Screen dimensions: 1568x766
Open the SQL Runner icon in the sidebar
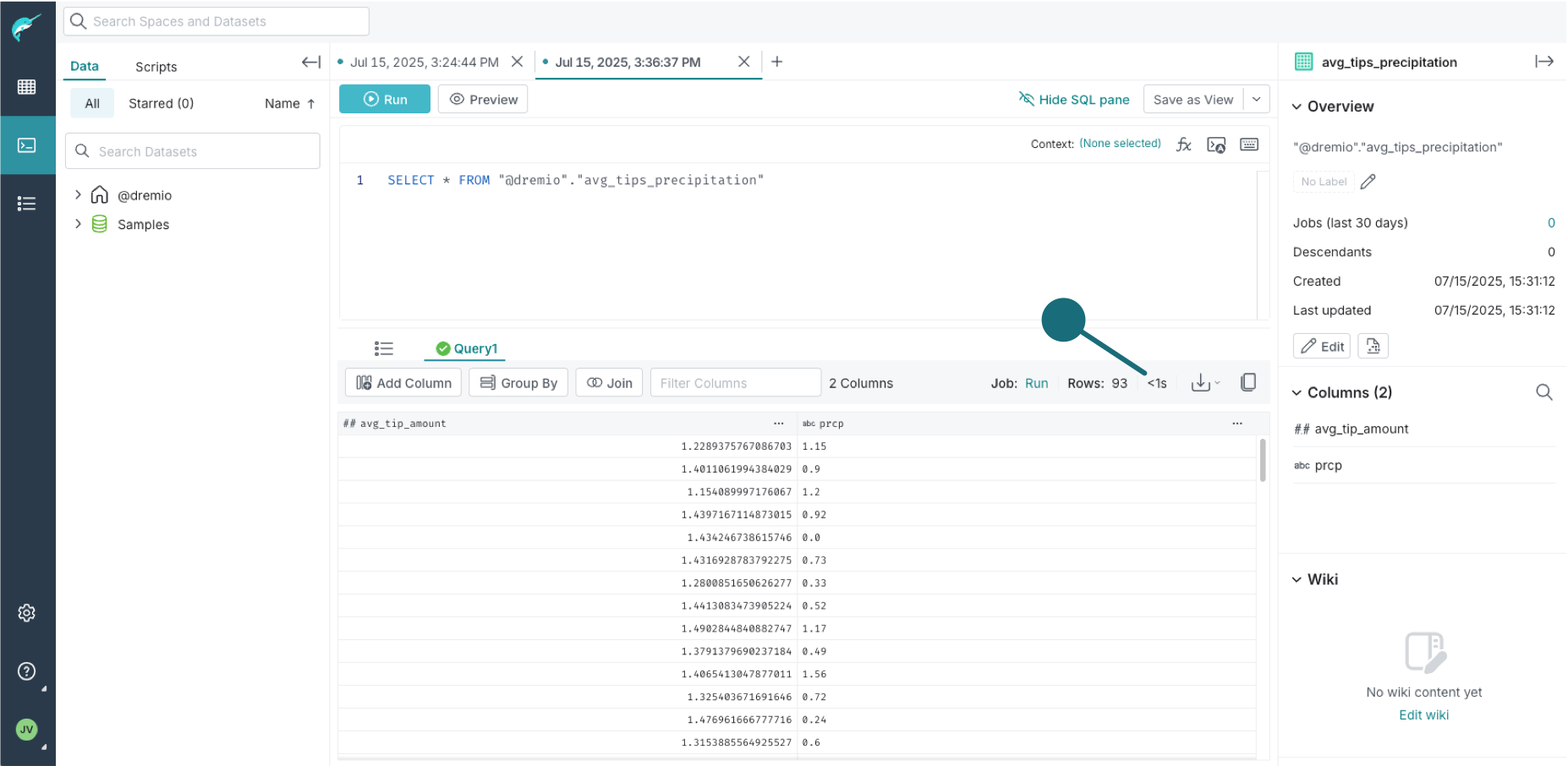[28, 145]
